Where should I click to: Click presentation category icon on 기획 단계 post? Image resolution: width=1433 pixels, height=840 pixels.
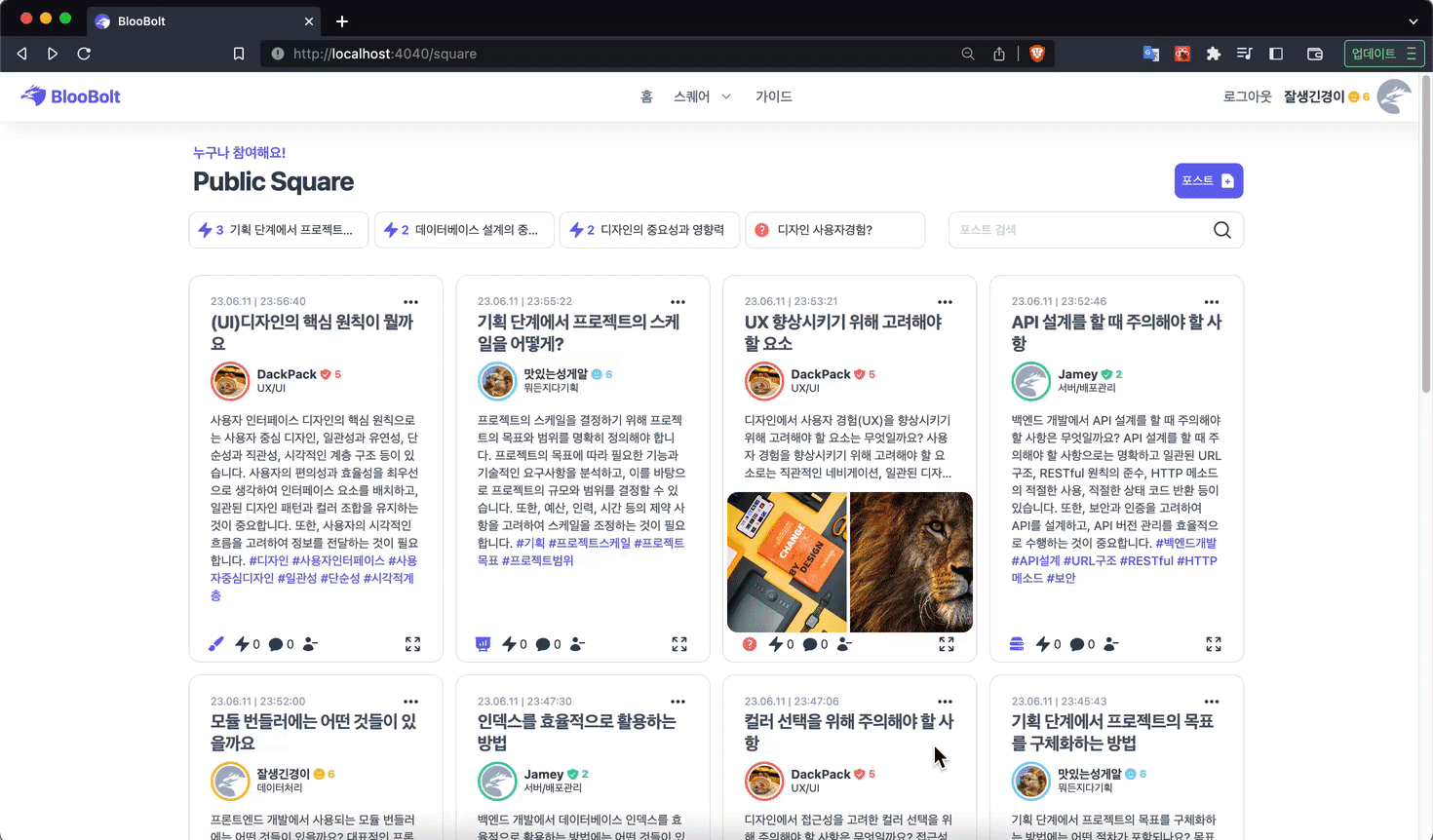[x=483, y=644]
